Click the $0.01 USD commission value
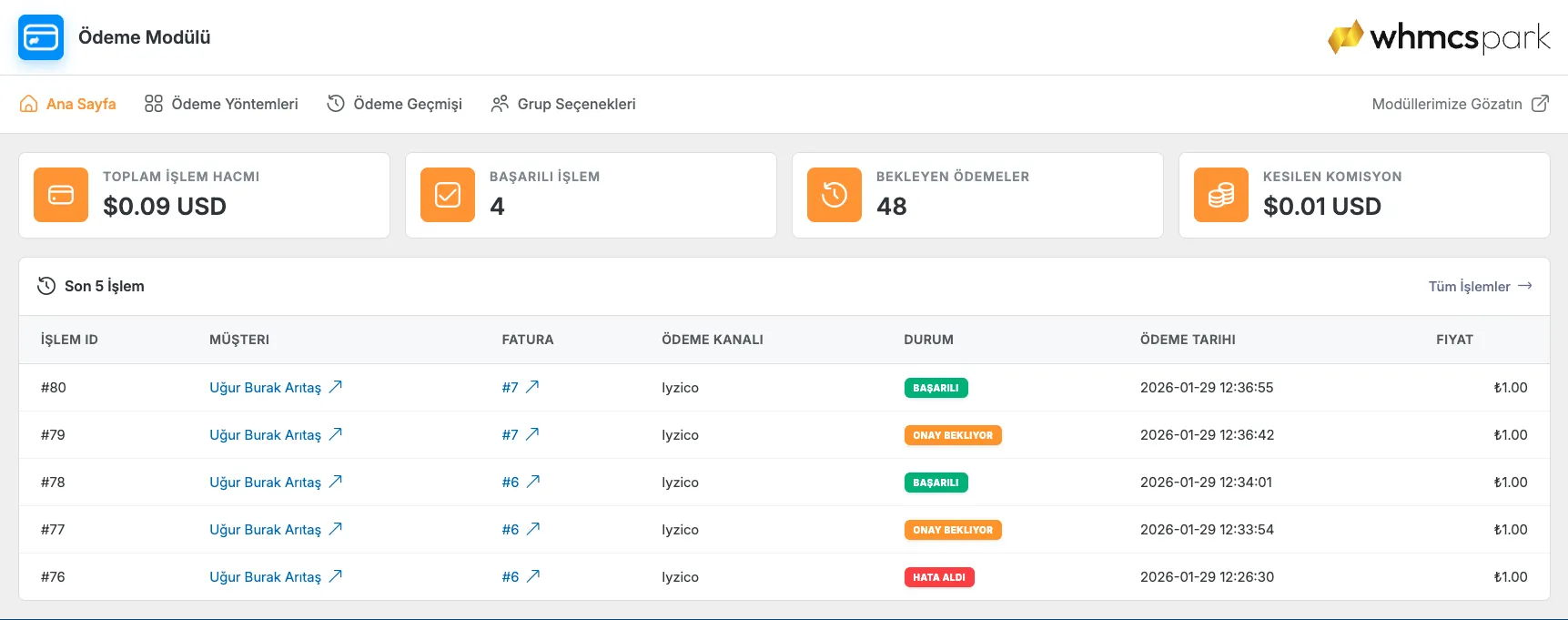 [1322, 207]
